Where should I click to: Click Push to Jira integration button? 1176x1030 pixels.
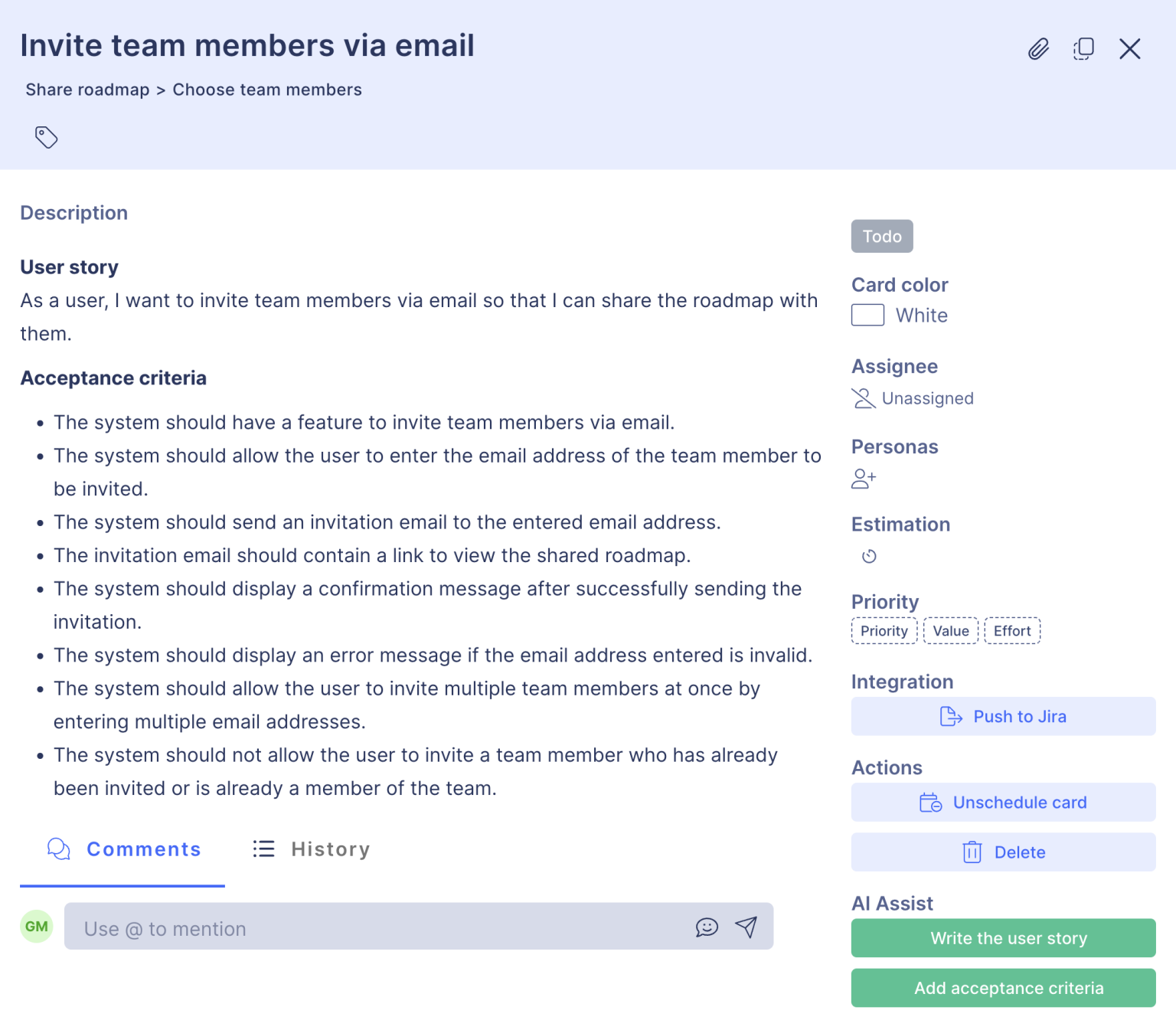1003,716
